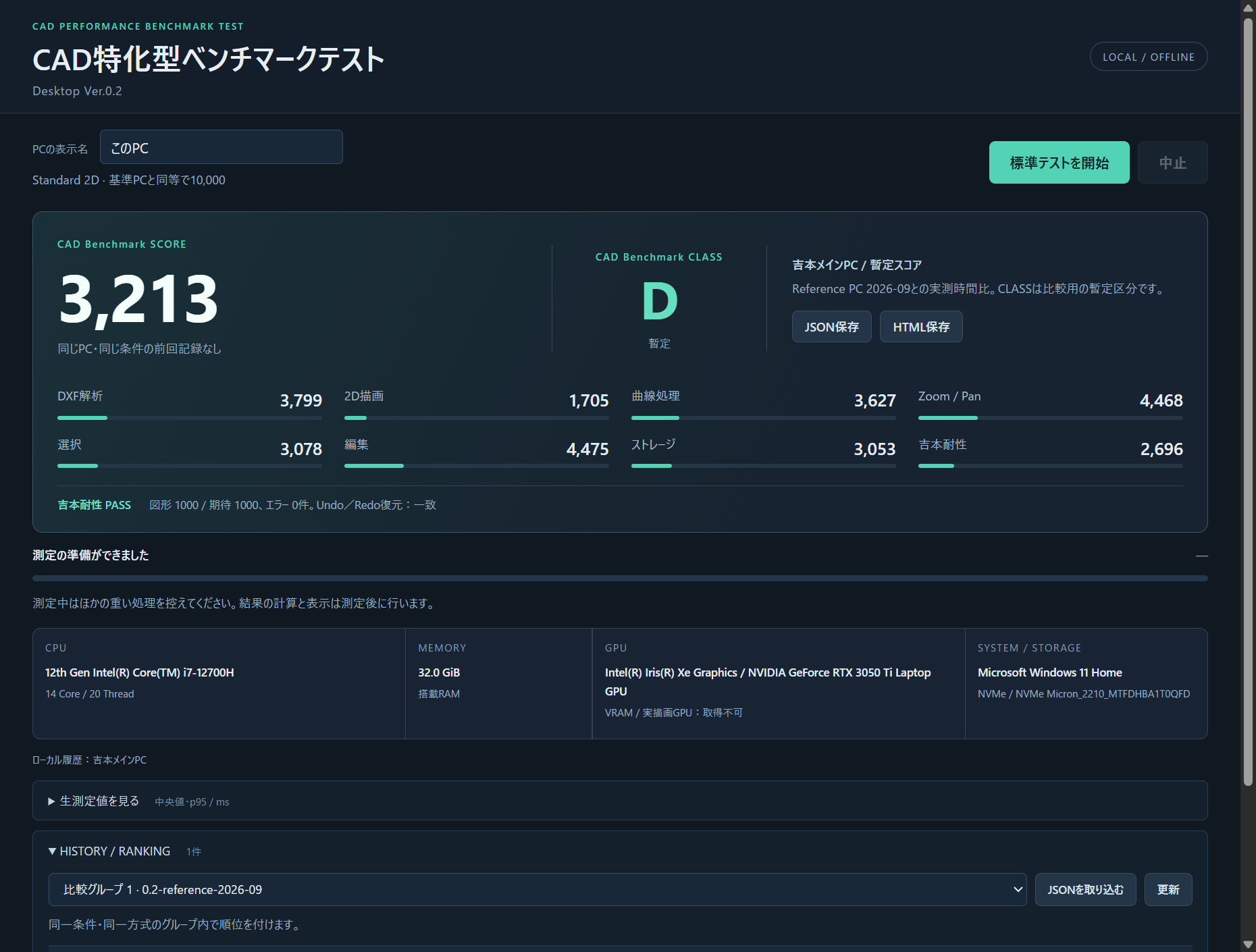
Task: Click the PCの表示名 input field
Action: click(x=221, y=147)
